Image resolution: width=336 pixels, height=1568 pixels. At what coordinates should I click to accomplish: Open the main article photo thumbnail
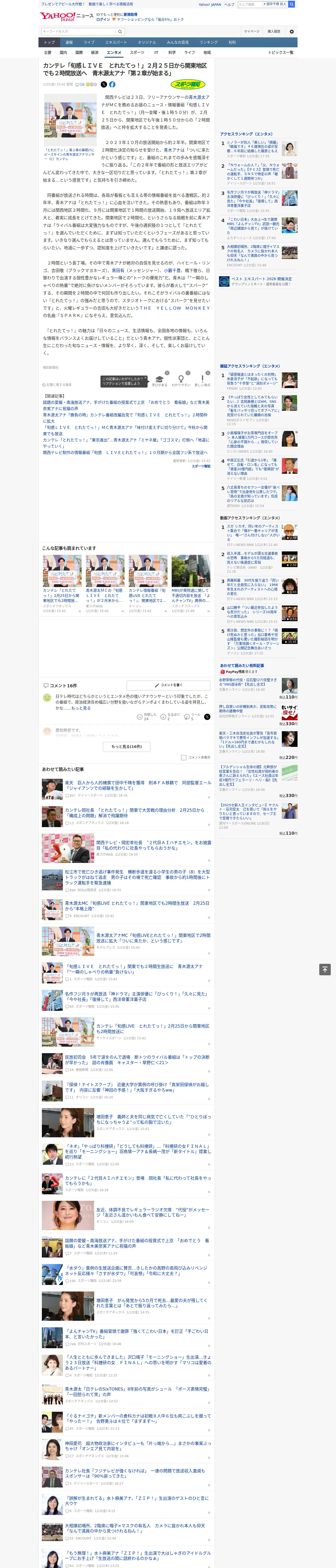(x=70, y=120)
